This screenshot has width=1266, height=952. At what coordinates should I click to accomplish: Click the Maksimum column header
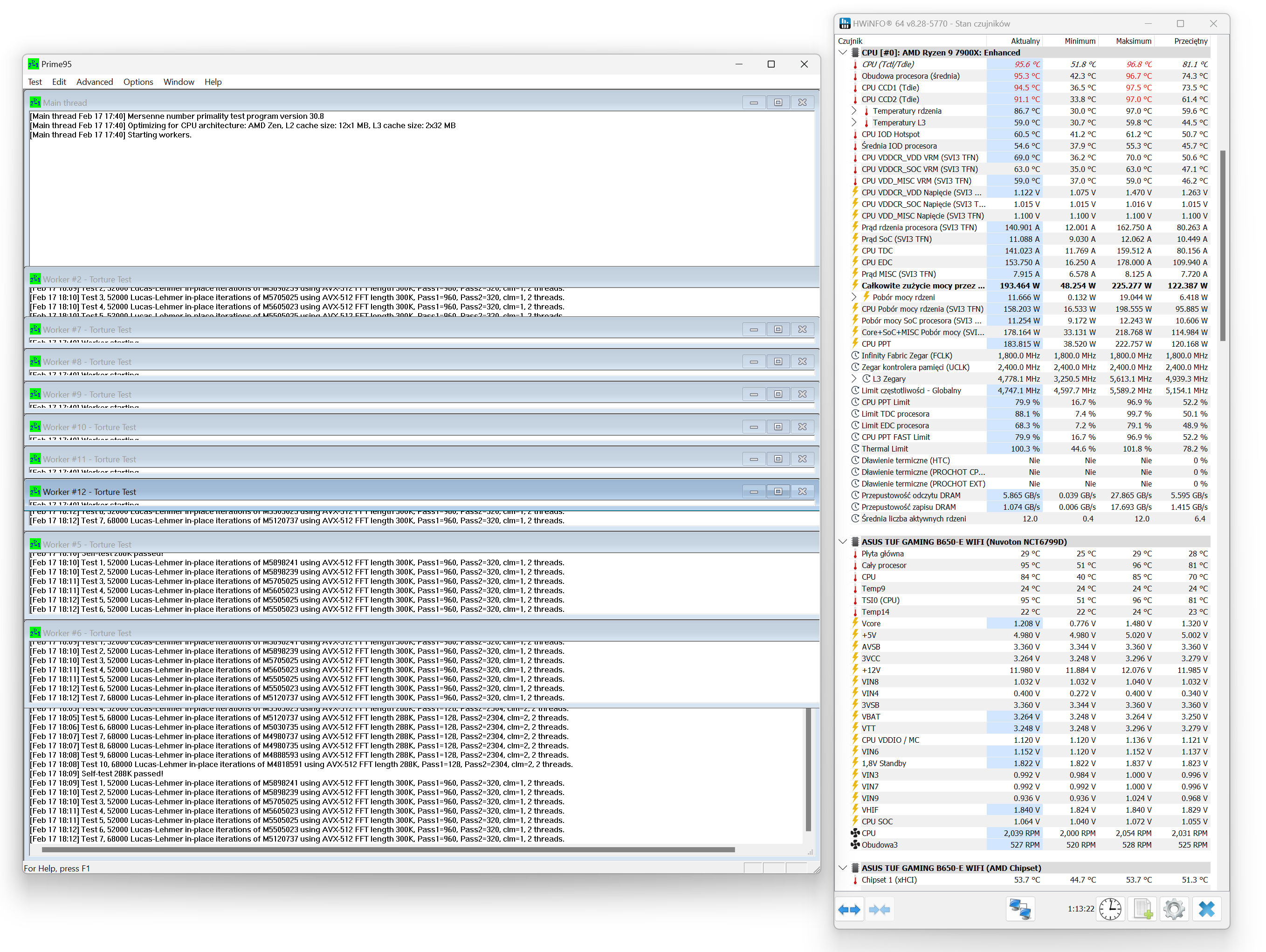click(1133, 41)
